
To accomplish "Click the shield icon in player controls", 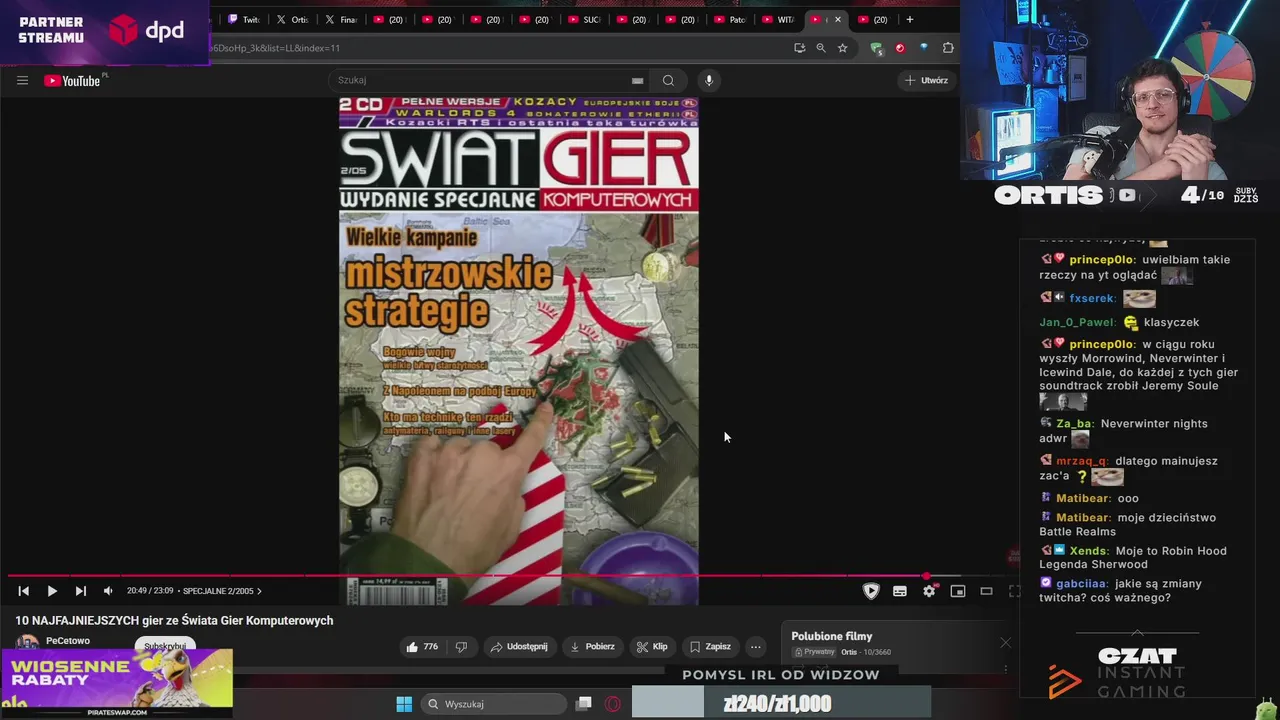I will click(871, 591).
